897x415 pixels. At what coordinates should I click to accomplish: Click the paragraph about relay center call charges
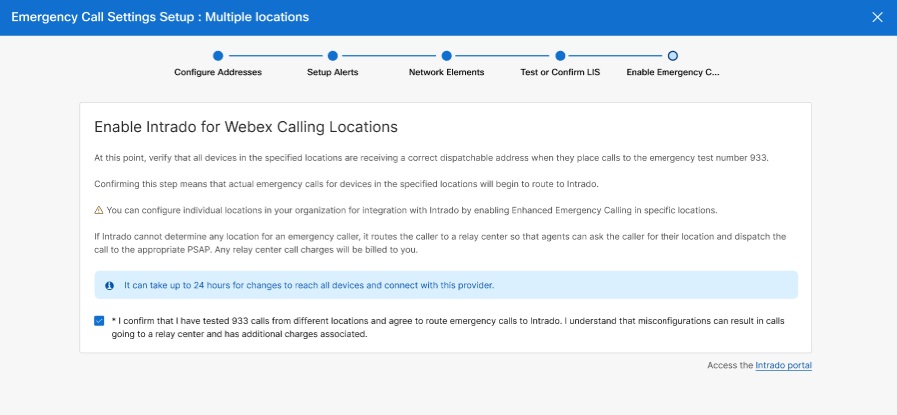(x=440, y=243)
